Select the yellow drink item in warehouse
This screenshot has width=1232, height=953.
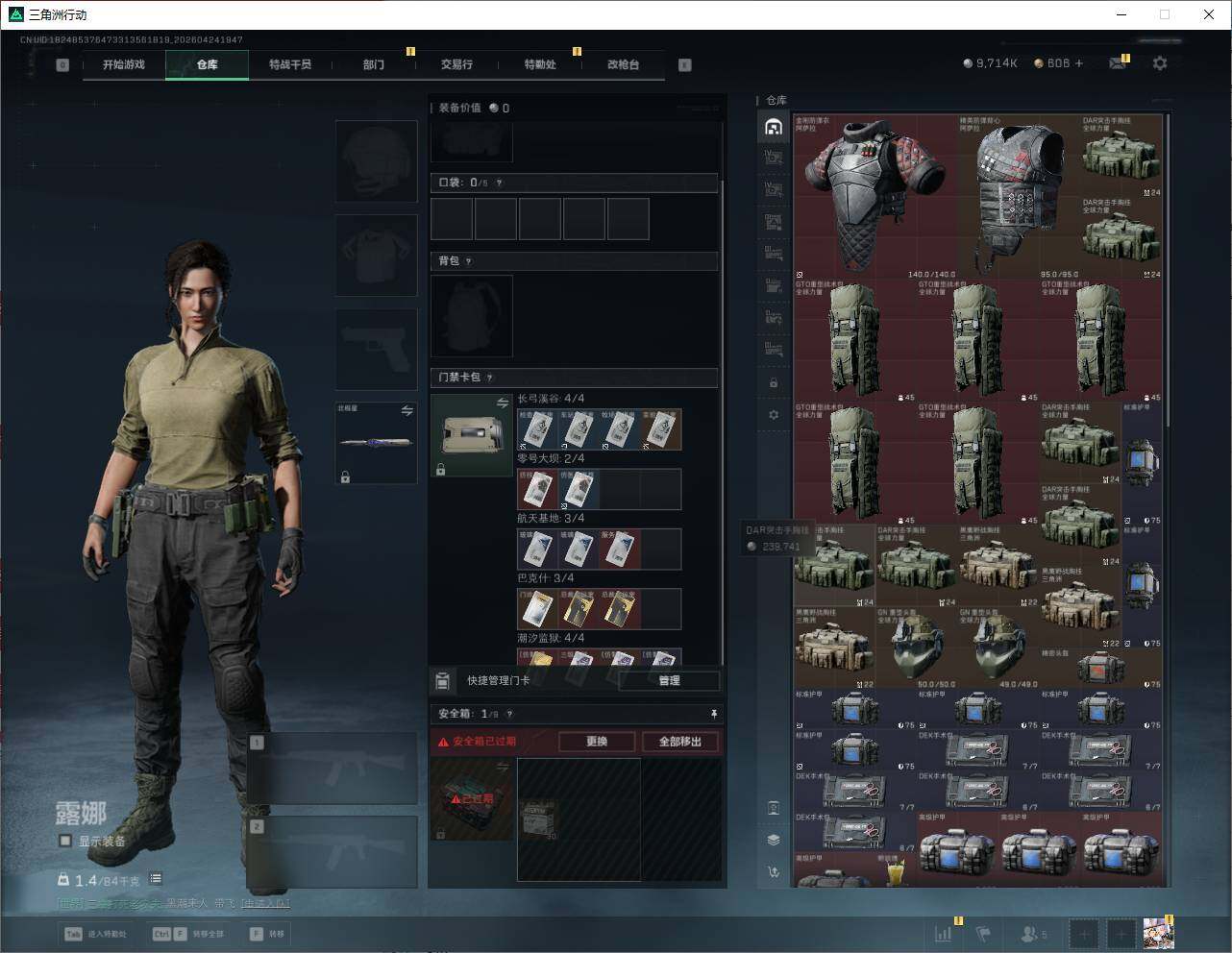(896, 871)
